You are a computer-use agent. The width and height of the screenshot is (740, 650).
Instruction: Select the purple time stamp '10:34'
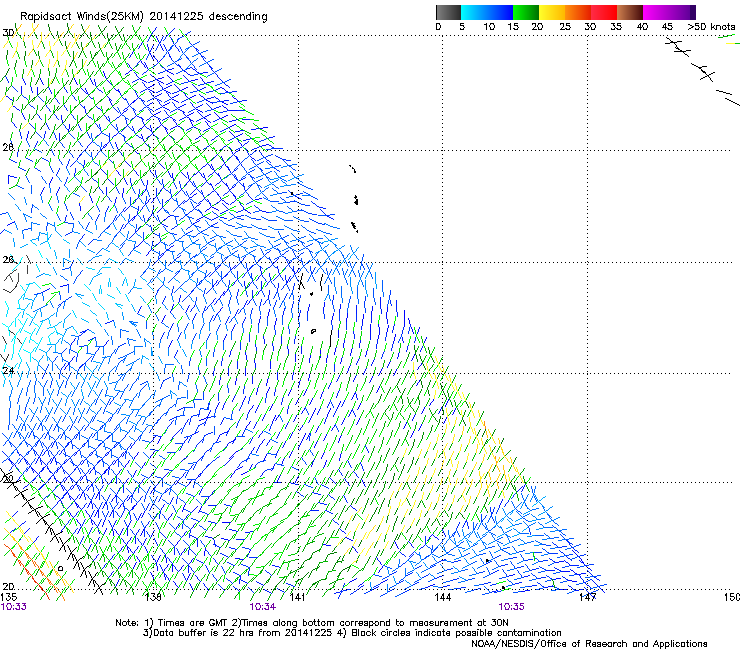(x=262, y=607)
